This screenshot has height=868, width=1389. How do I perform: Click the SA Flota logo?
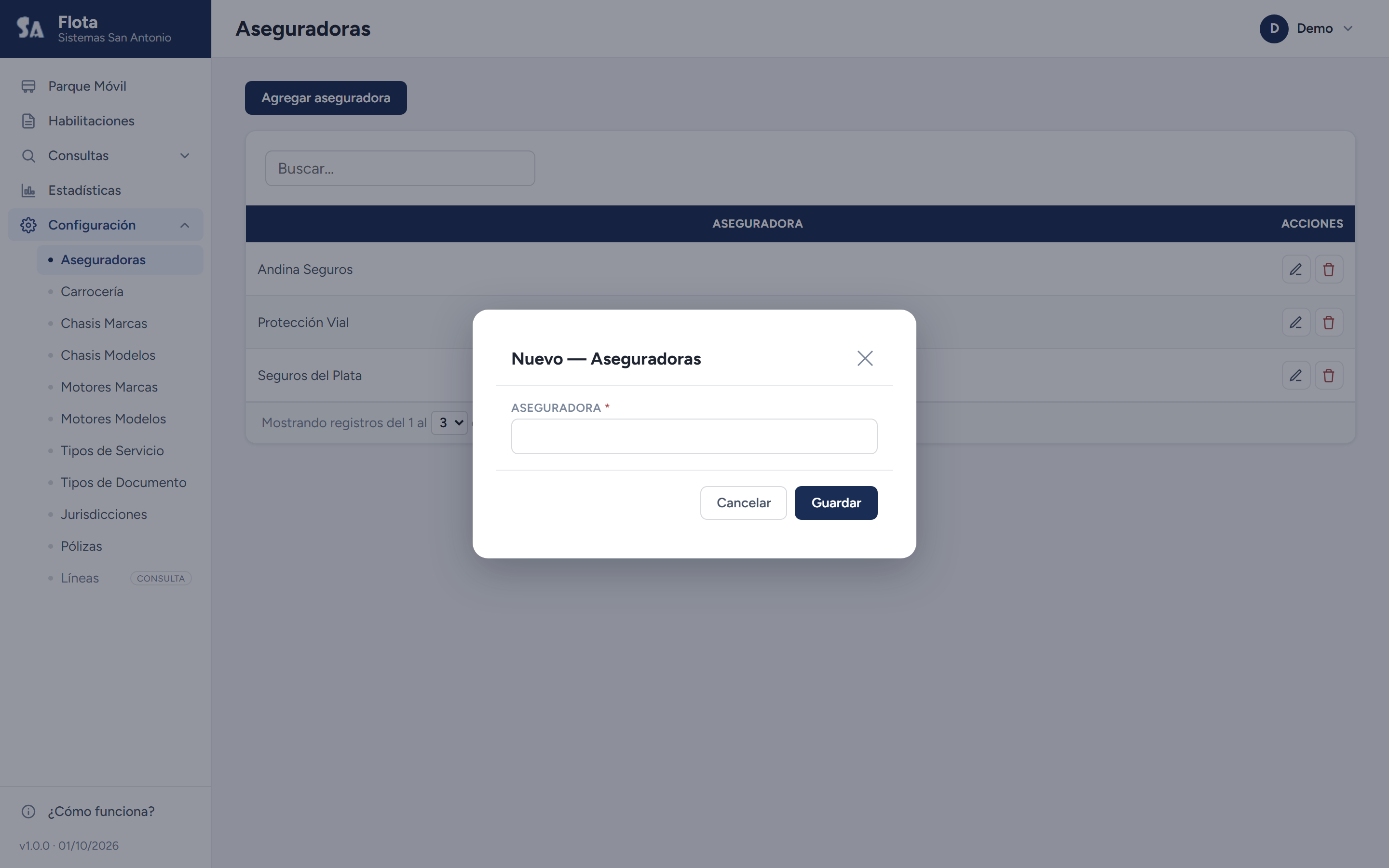click(x=30, y=27)
